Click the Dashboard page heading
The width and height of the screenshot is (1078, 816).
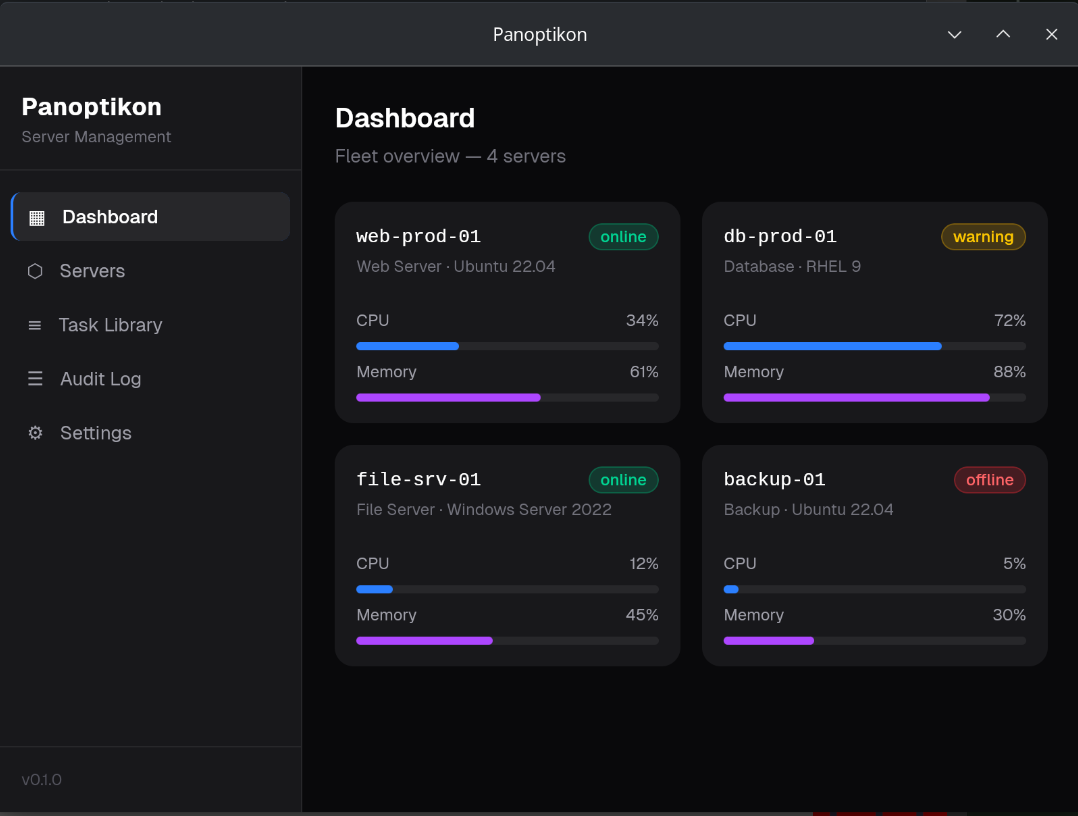click(405, 118)
